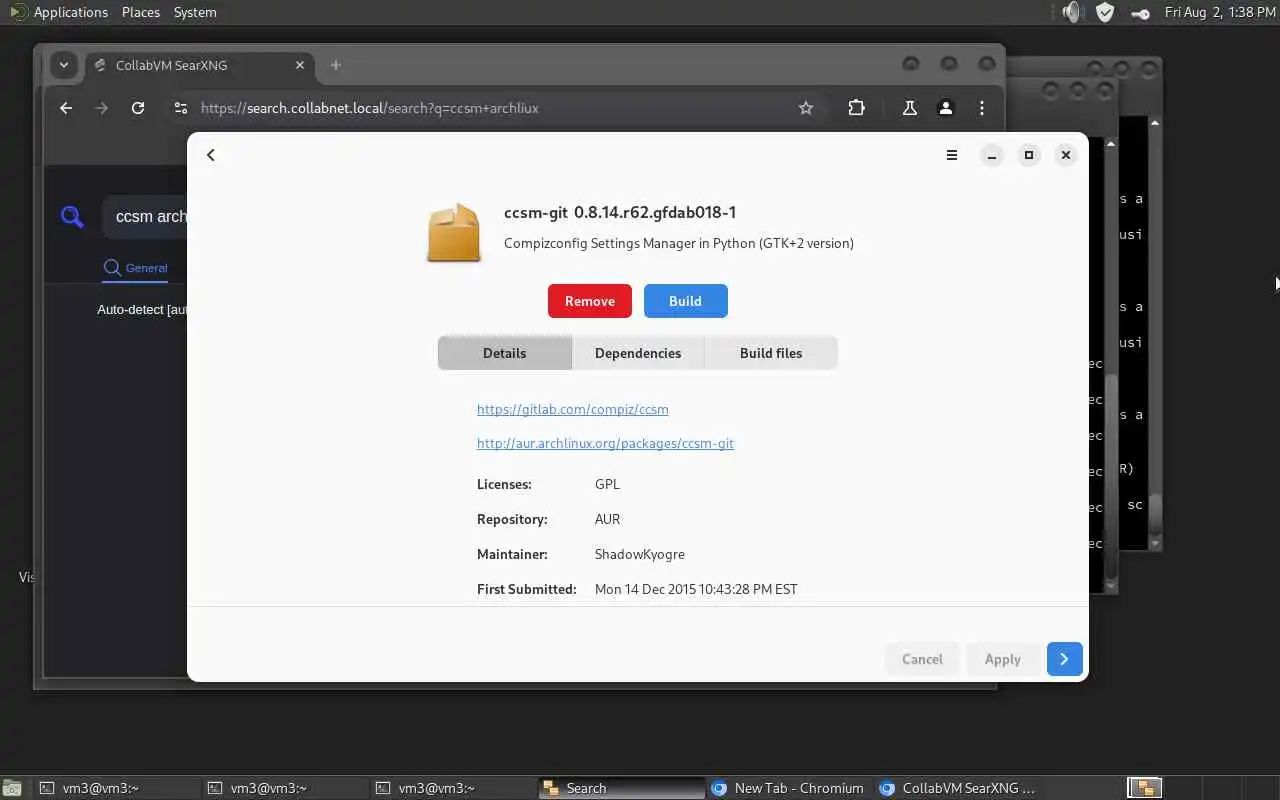Click the key tray icon
1280x800 pixels.
click(x=1139, y=13)
